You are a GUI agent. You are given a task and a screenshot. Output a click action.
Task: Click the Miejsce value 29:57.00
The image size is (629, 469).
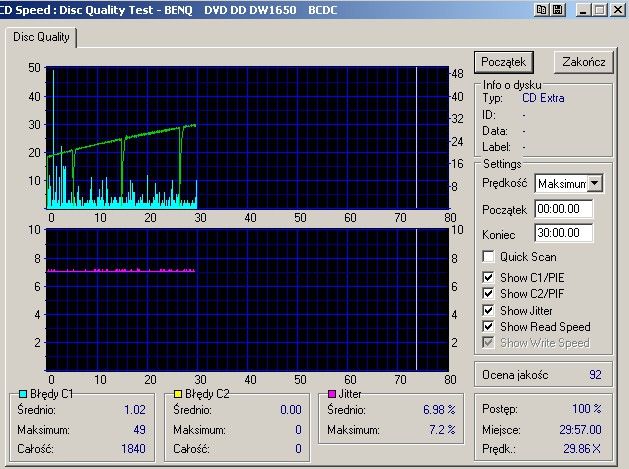tap(580, 430)
